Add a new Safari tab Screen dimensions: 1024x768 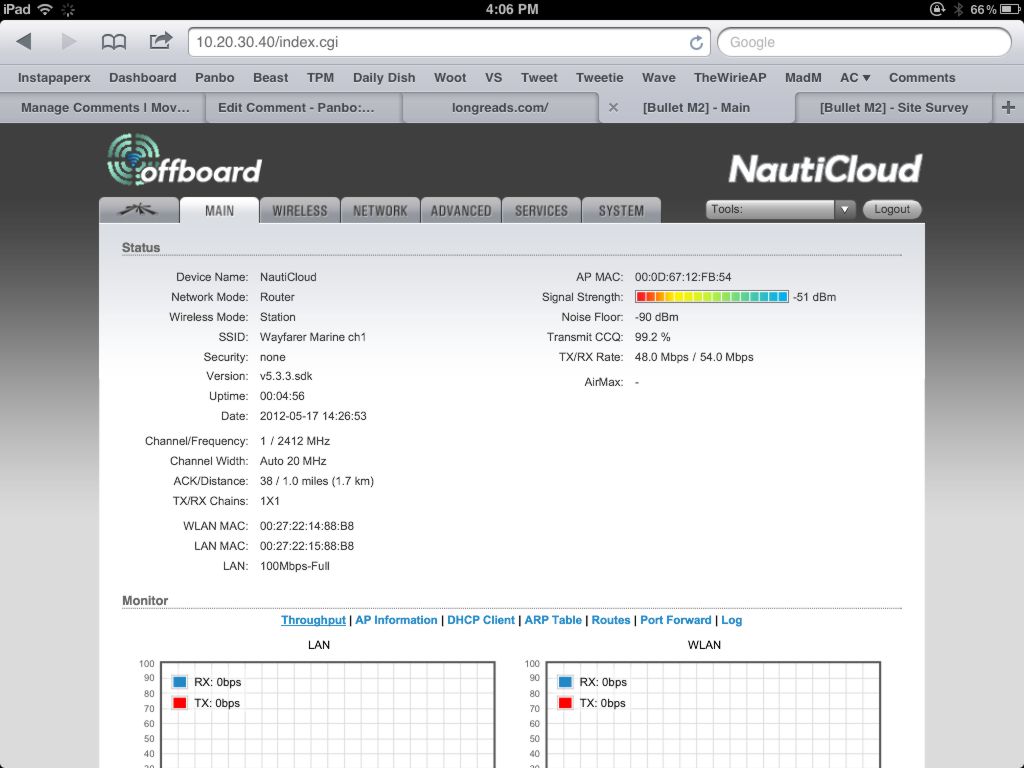(x=1008, y=107)
